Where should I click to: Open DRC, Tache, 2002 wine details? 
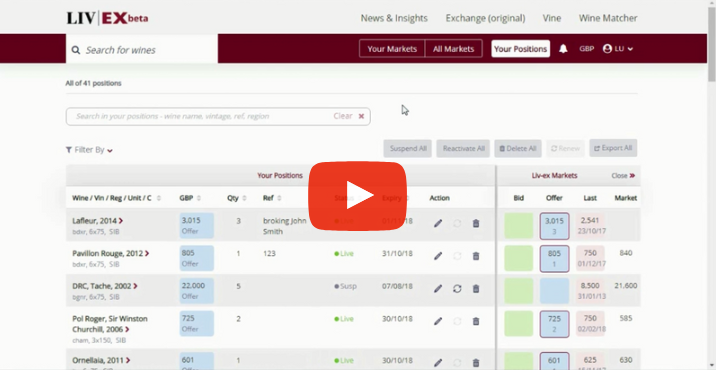105,286
